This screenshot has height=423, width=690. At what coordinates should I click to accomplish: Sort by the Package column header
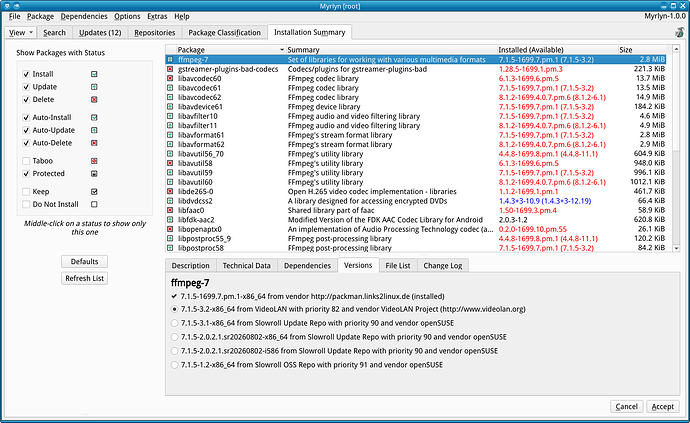click(x=231, y=50)
